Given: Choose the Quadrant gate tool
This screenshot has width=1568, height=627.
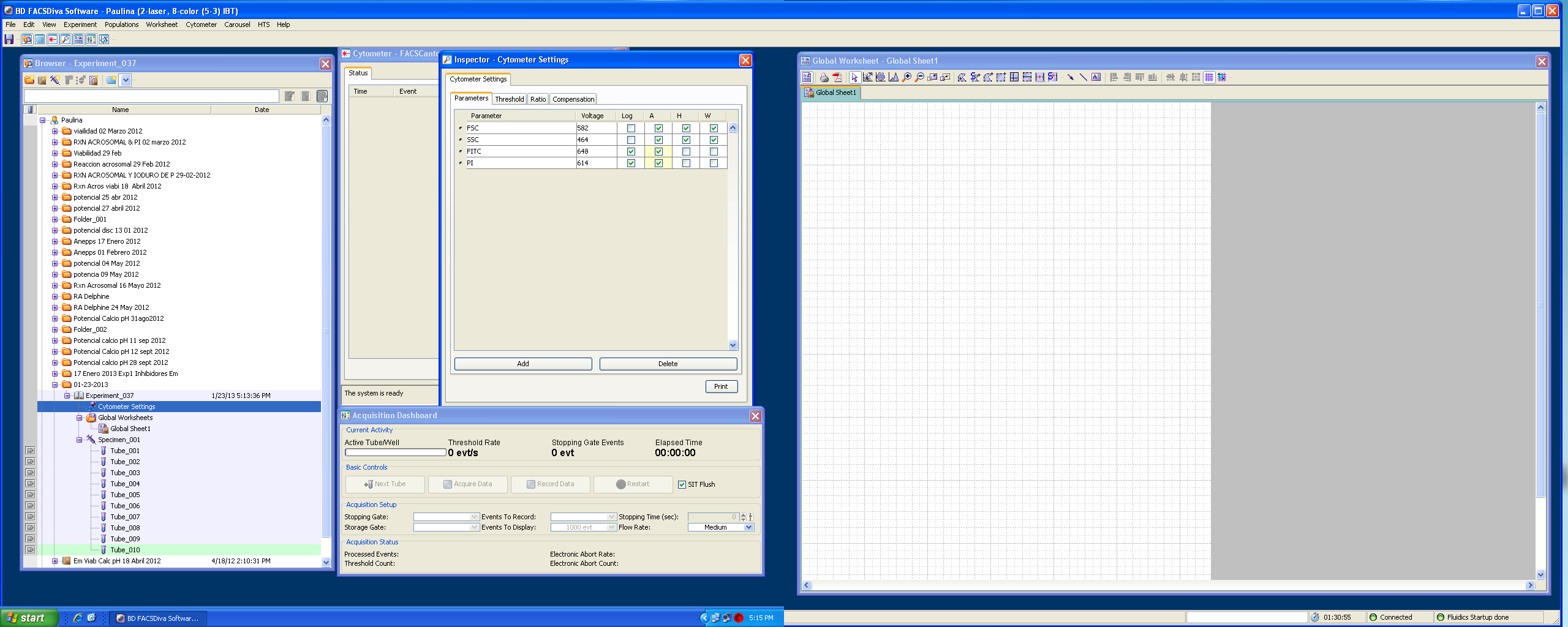Looking at the screenshot, I should coord(1014,77).
